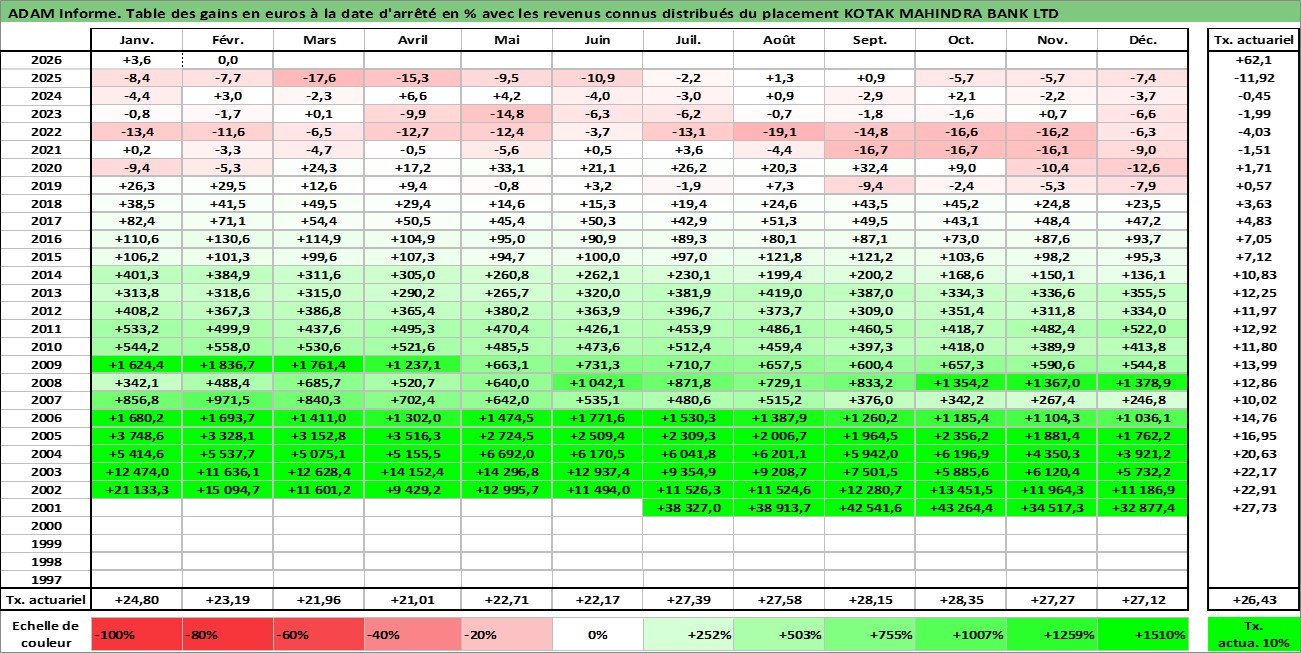Click the -20% pale pink swatch

[x=507, y=634]
